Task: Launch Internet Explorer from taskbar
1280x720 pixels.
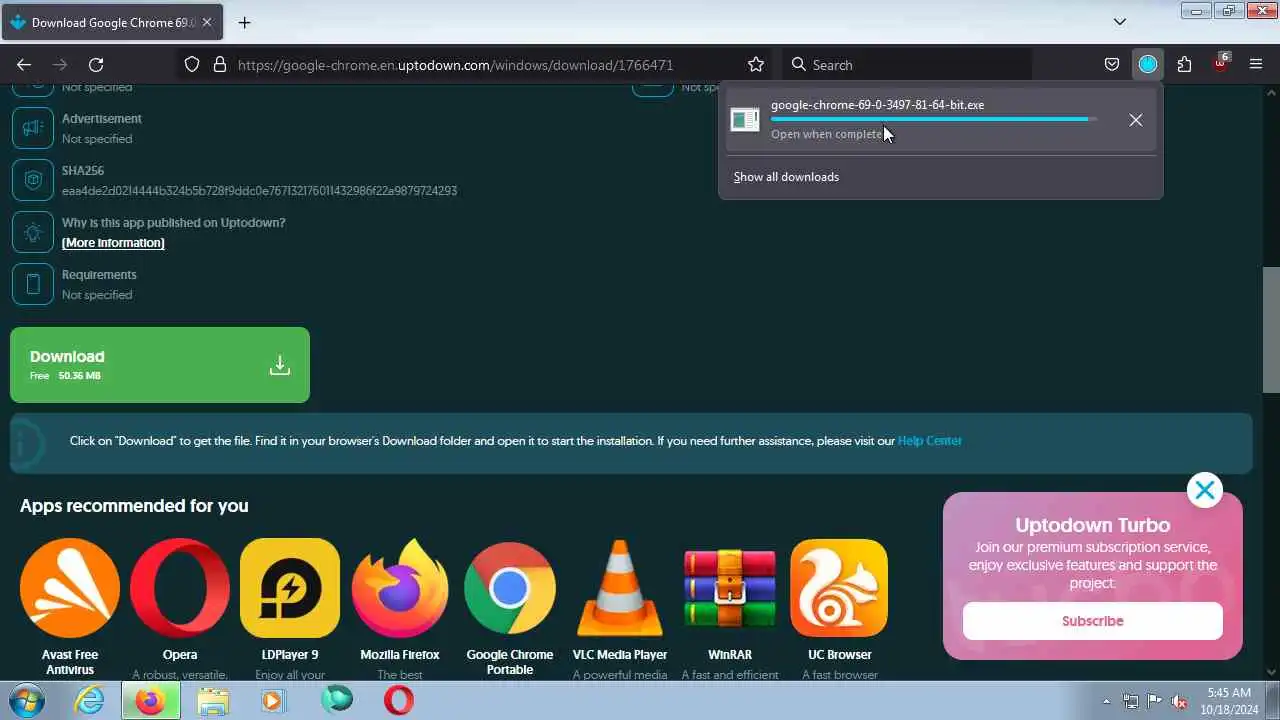Action: coord(90,701)
